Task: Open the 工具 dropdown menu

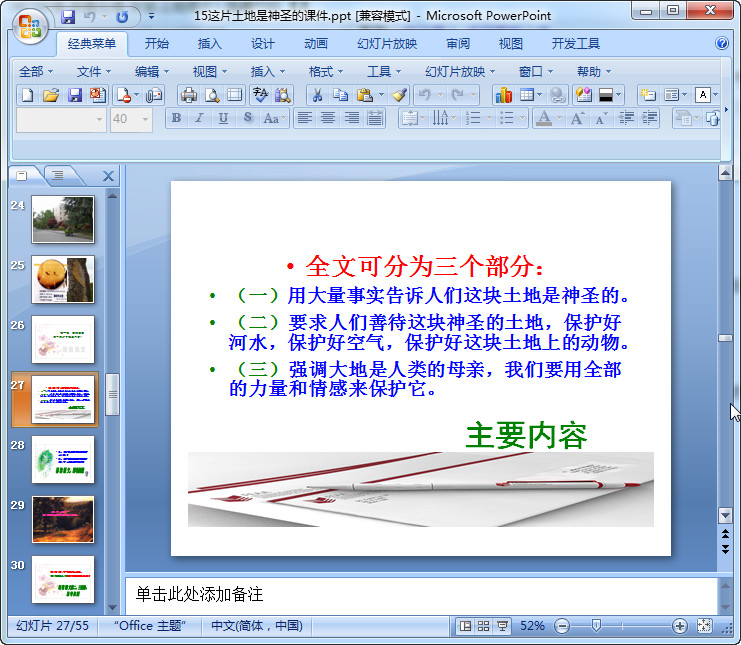Action: pyautogui.click(x=384, y=72)
